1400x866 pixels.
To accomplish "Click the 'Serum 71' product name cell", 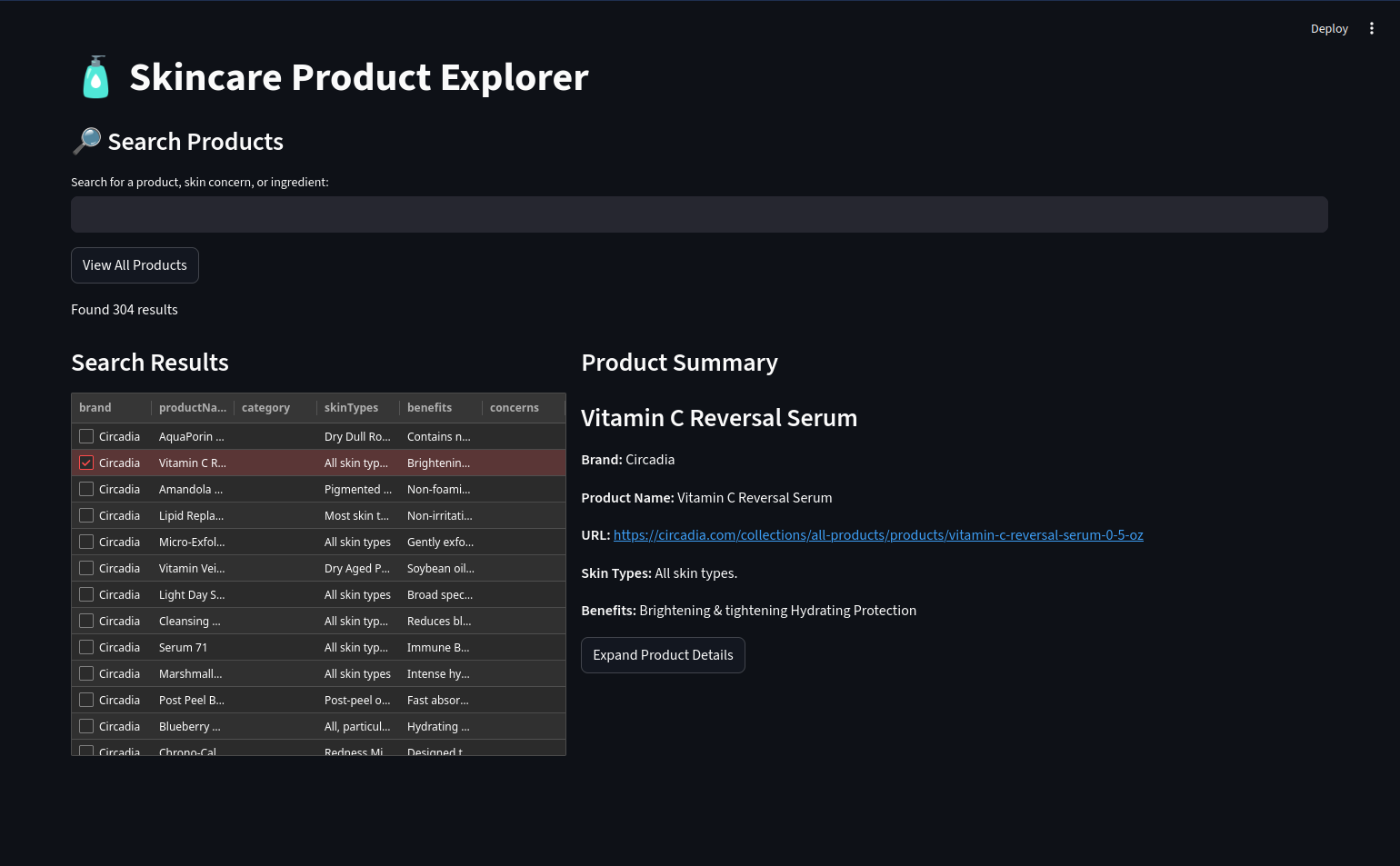I will pyautogui.click(x=193, y=647).
